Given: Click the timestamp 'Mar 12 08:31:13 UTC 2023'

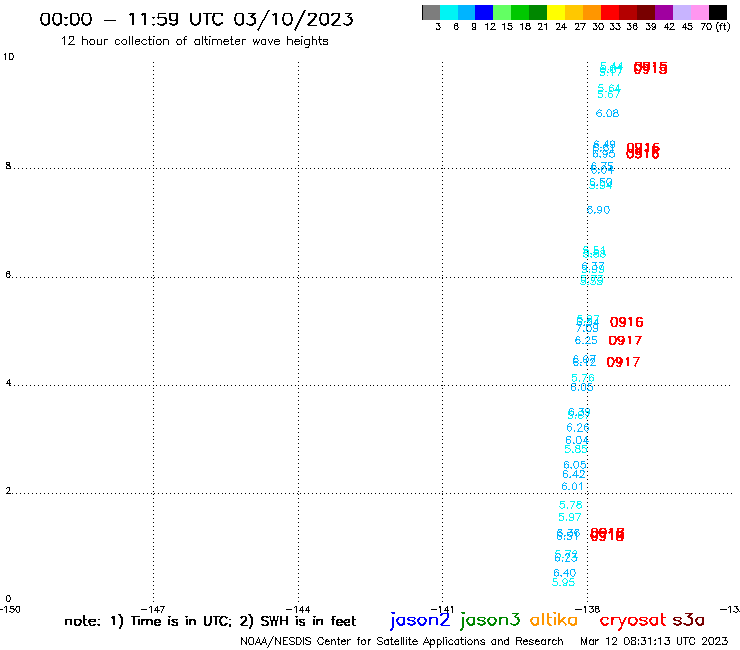Looking at the screenshot, I should pos(654,641).
